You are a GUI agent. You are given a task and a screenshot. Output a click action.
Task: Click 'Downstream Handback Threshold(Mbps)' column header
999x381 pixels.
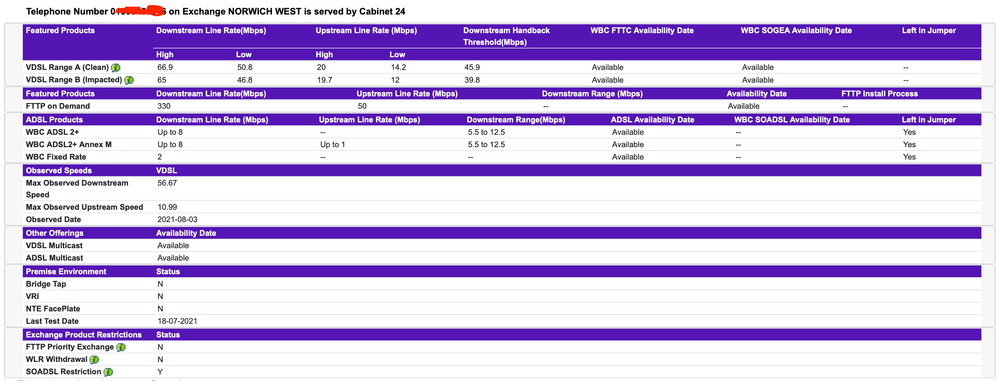click(507, 36)
